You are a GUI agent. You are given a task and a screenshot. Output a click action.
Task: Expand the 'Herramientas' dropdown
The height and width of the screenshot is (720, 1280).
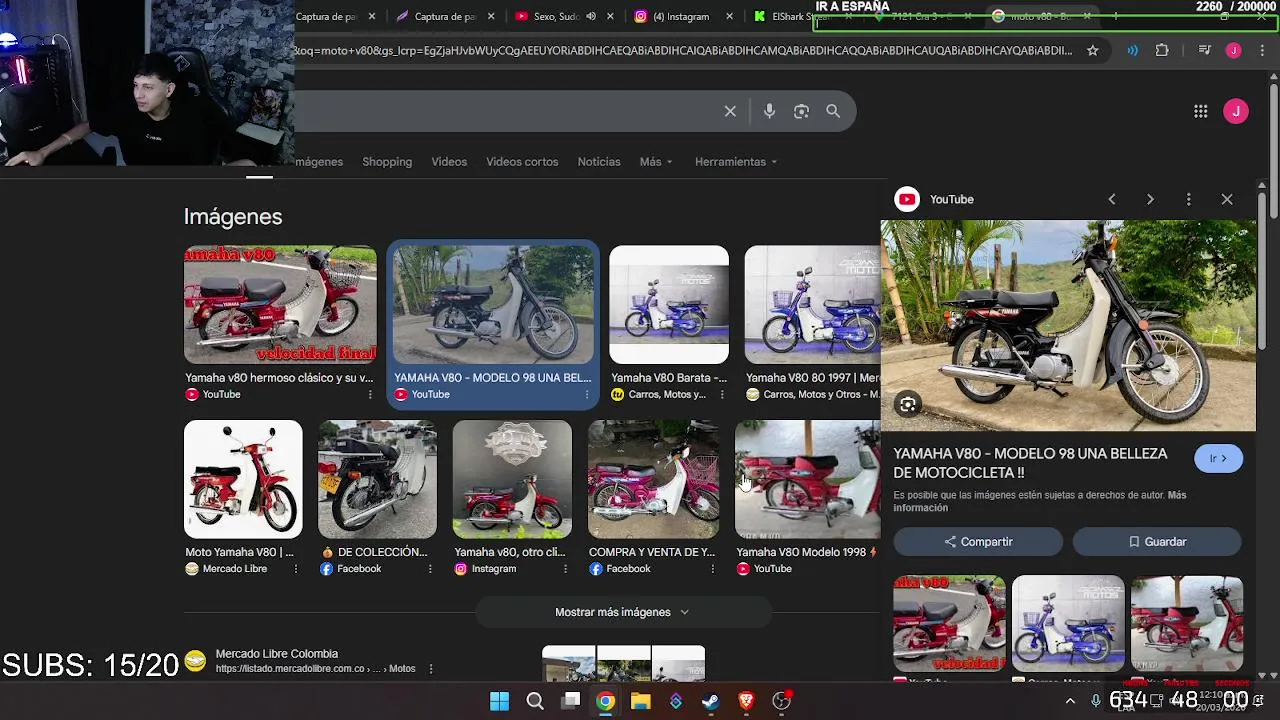point(736,162)
